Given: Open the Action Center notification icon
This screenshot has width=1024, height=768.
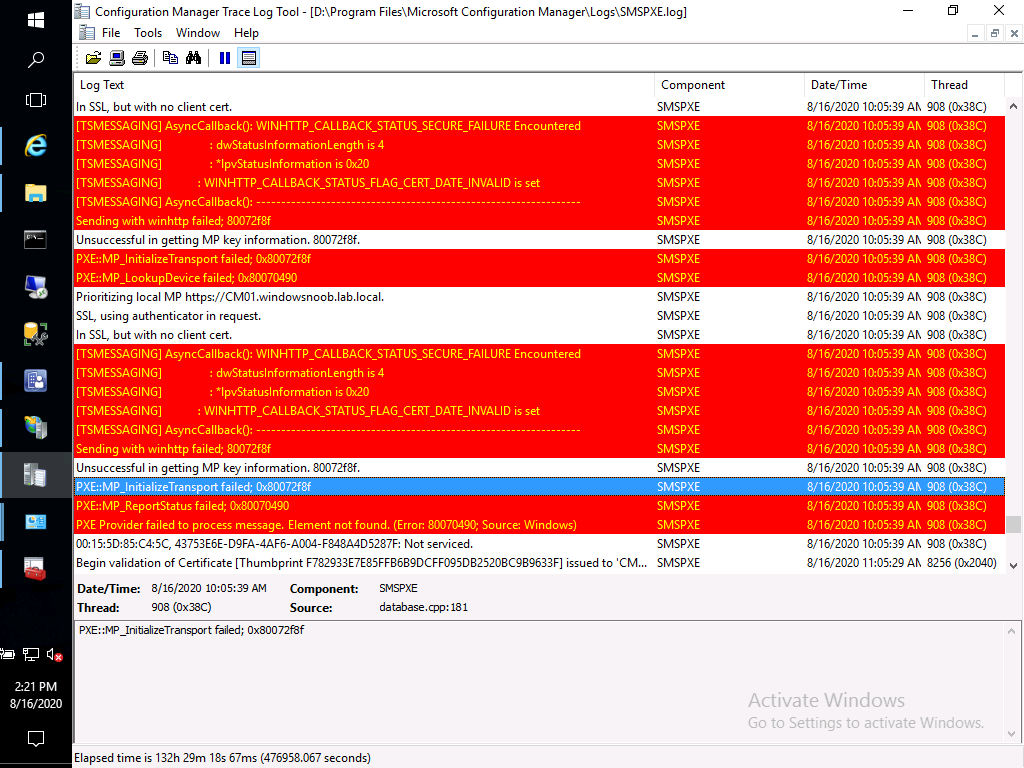Looking at the screenshot, I should pyautogui.click(x=36, y=739).
